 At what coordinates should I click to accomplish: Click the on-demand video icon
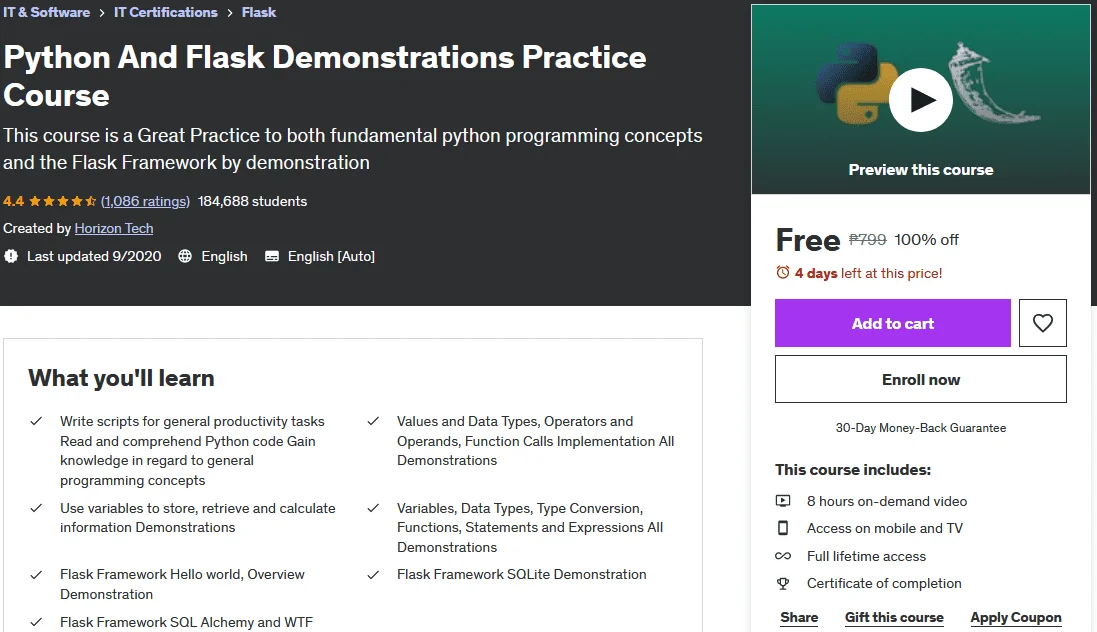pos(783,500)
